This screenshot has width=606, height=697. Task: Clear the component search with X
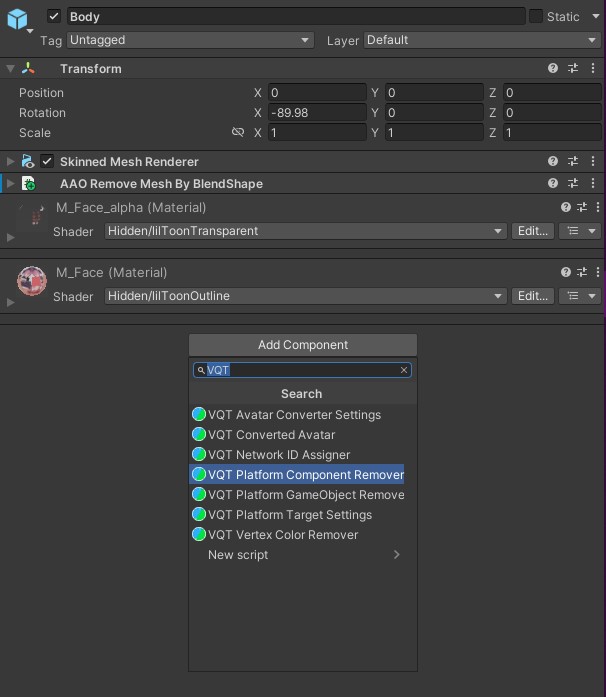pyautogui.click(x=404, y=370)
